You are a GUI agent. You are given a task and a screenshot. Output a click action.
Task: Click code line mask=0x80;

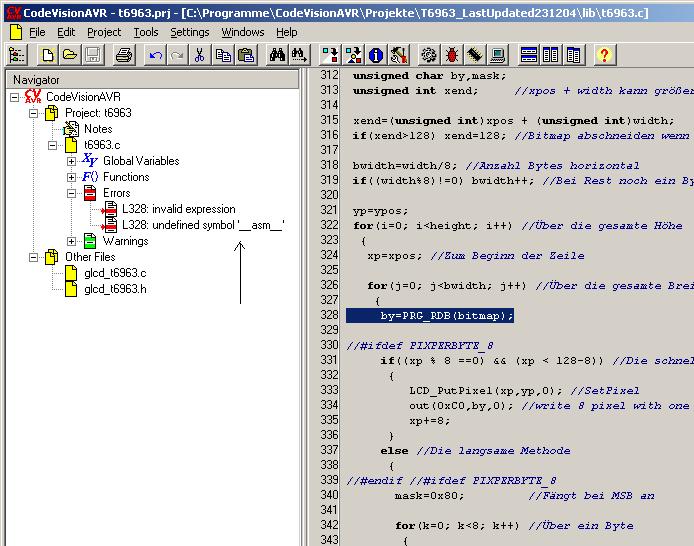pyautogui.click(x=429, y=496)
